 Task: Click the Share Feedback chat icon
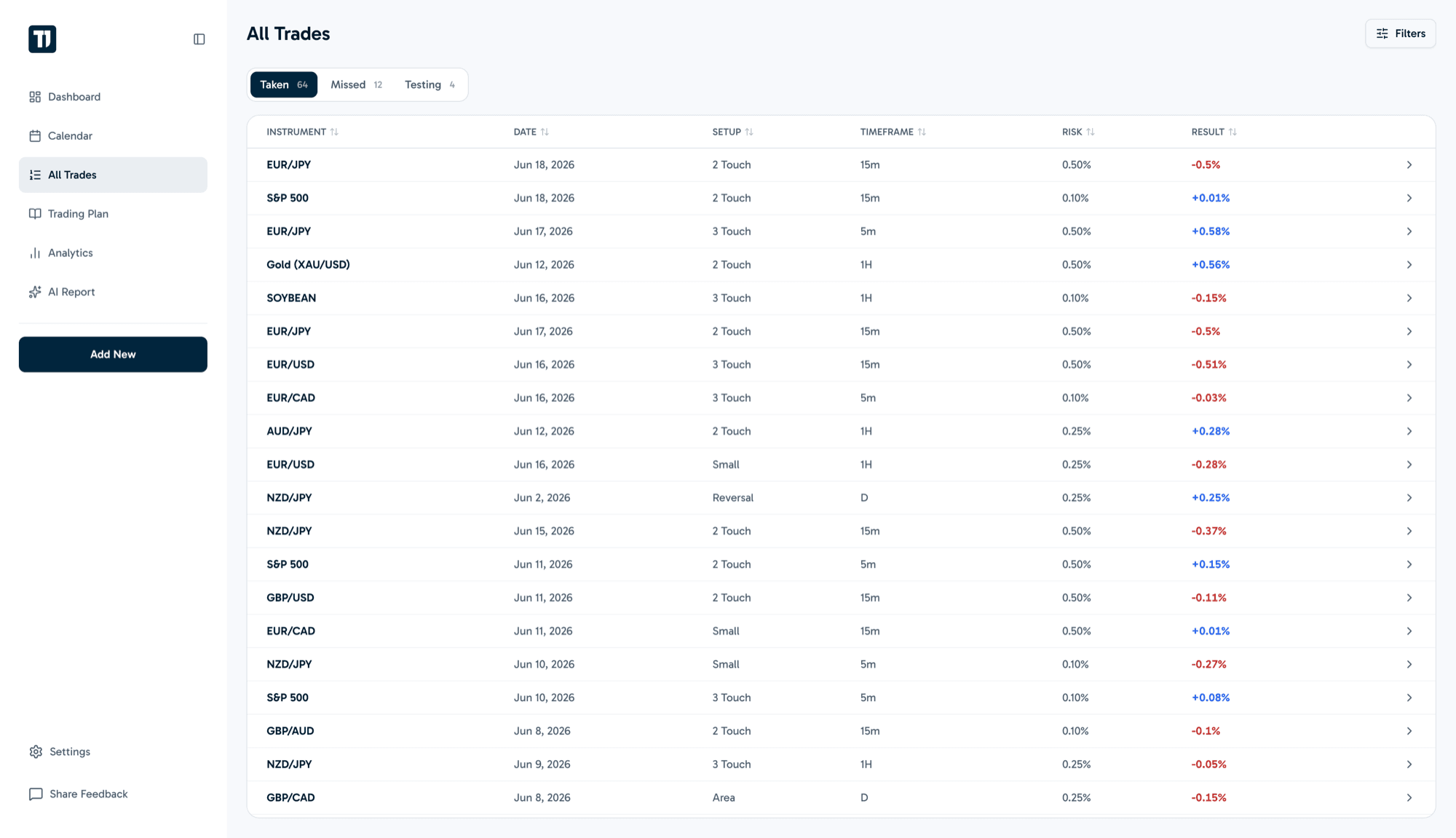36,794
